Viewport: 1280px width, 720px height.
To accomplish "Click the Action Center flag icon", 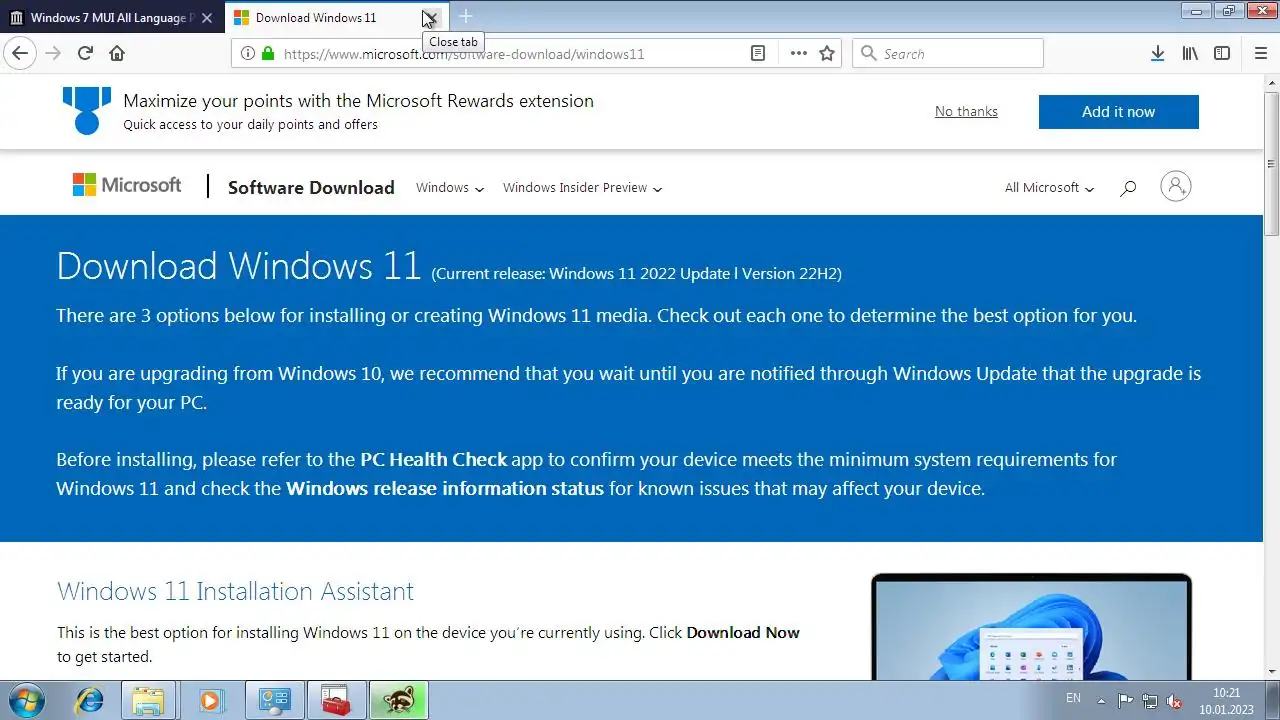I will click(x=1125, y=701).
